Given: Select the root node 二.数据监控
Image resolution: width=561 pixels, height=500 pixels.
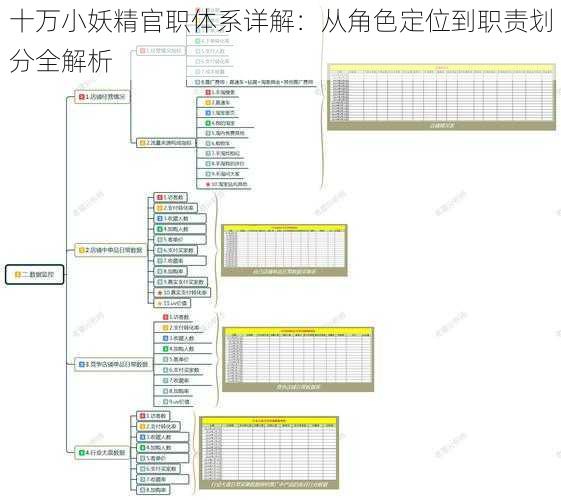Looking at the screenshot, I should (35, 275).
